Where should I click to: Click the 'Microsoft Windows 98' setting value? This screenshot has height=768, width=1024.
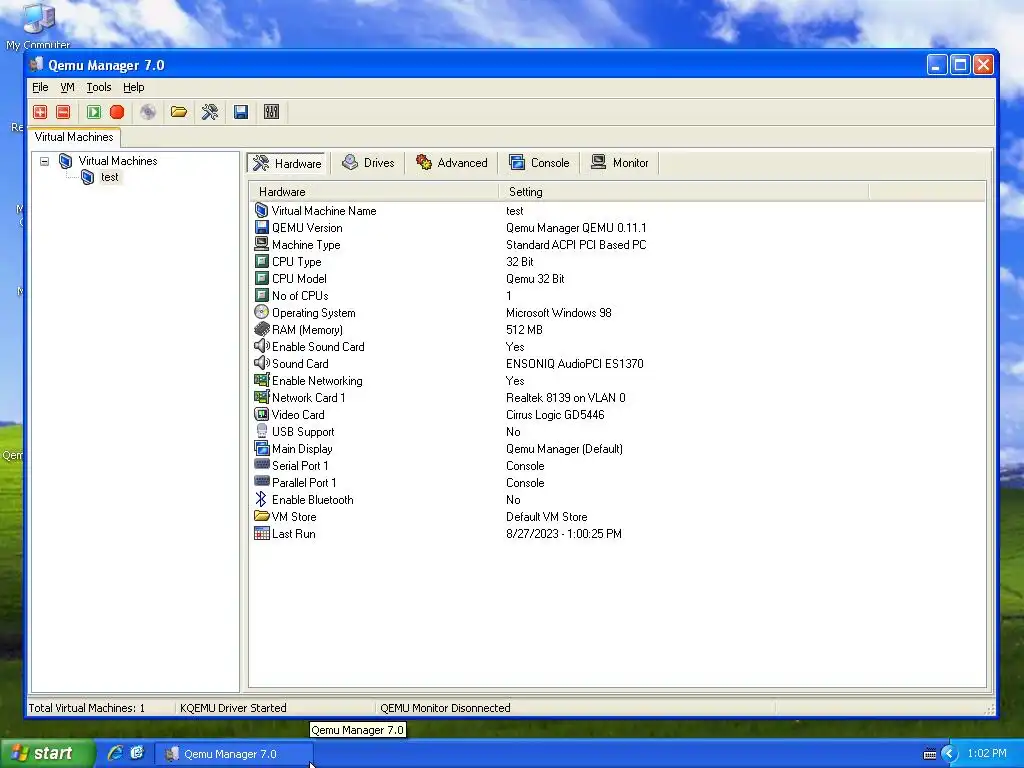click(x=558, y=313)
